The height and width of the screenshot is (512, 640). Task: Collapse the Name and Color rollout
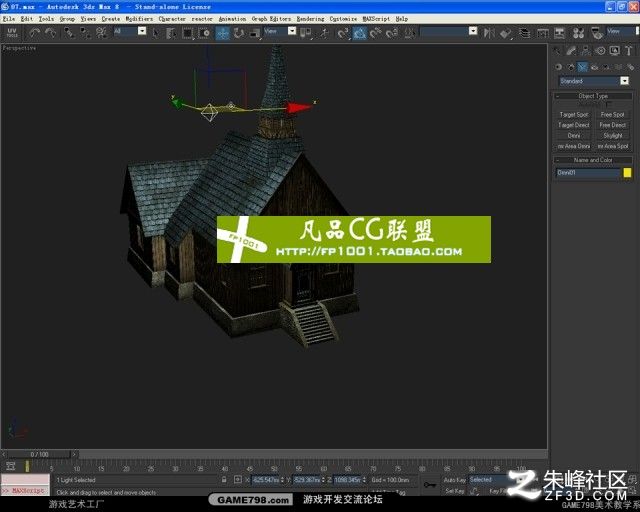click(x=593, y=160)
